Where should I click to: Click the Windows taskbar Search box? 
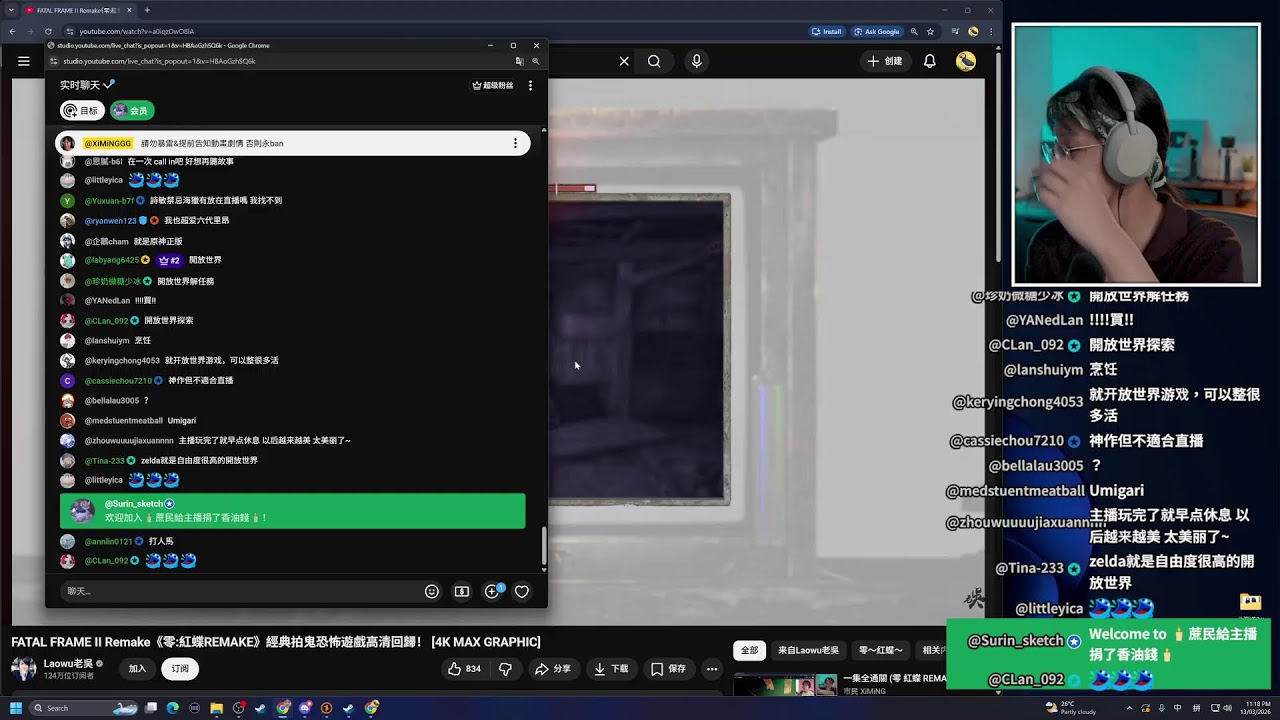point(84,708)
